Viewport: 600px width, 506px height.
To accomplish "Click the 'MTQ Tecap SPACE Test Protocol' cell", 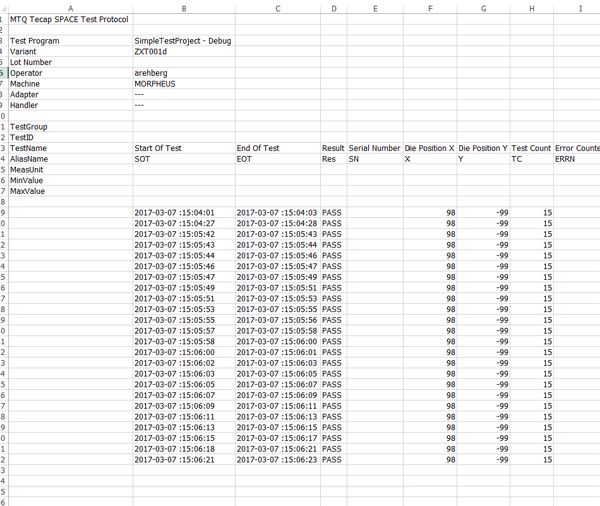I will (x=69, y=19).
